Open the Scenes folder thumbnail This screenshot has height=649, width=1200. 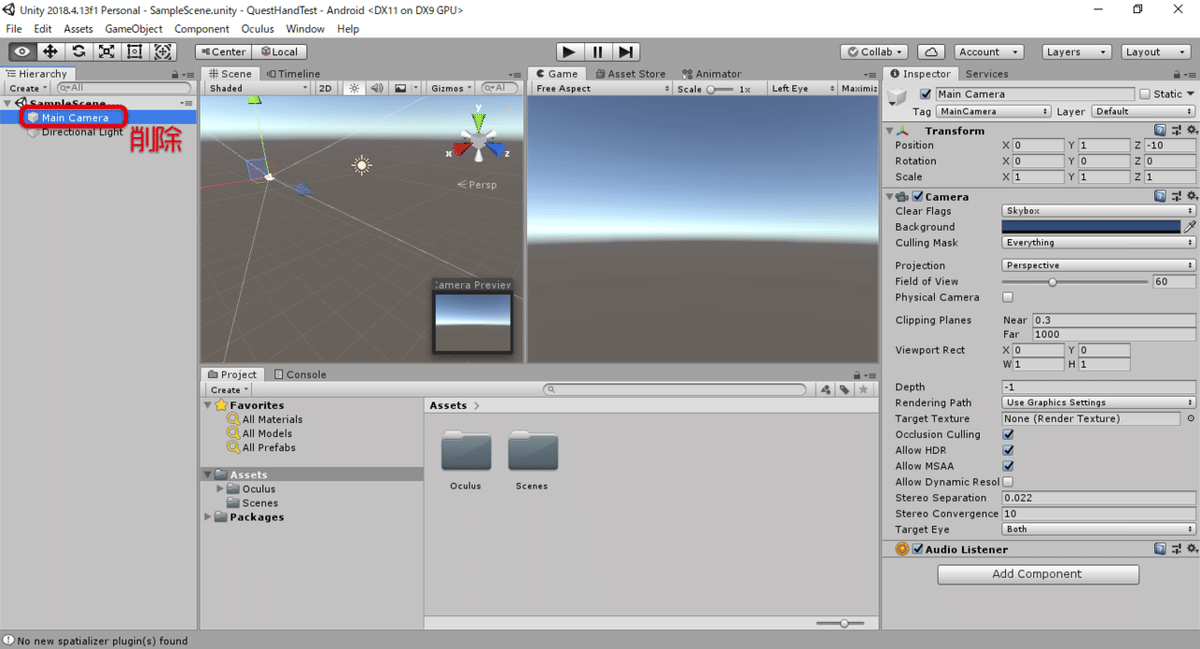(532, 452)
